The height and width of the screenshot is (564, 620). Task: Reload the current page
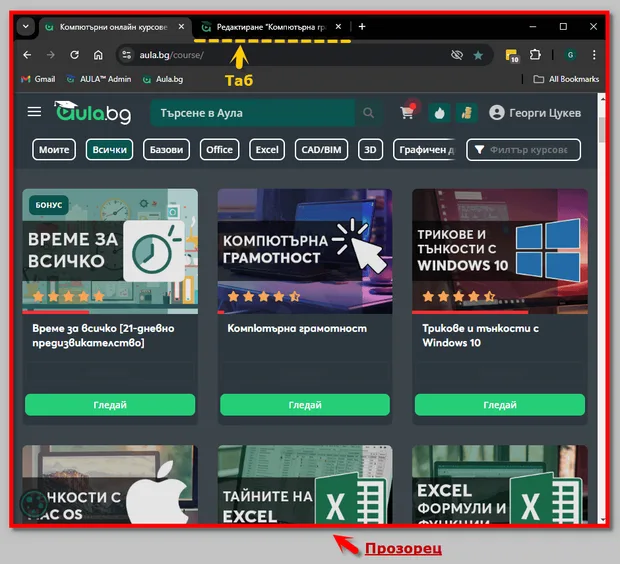74,55
